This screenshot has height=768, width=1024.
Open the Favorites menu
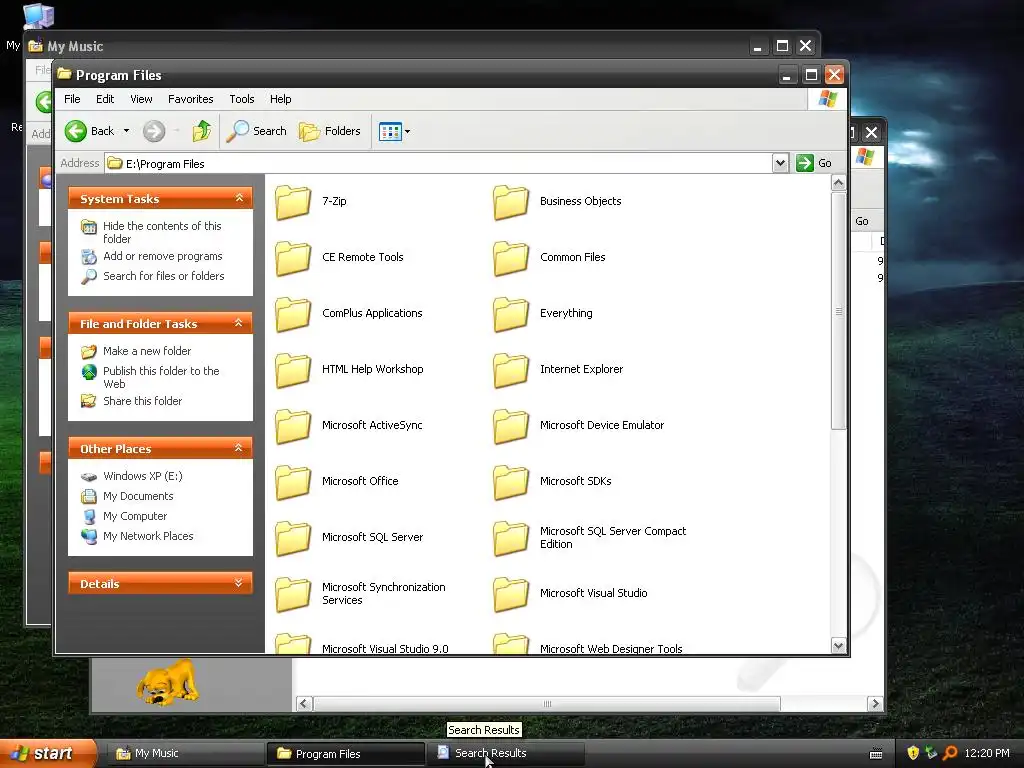coord(191,99)
